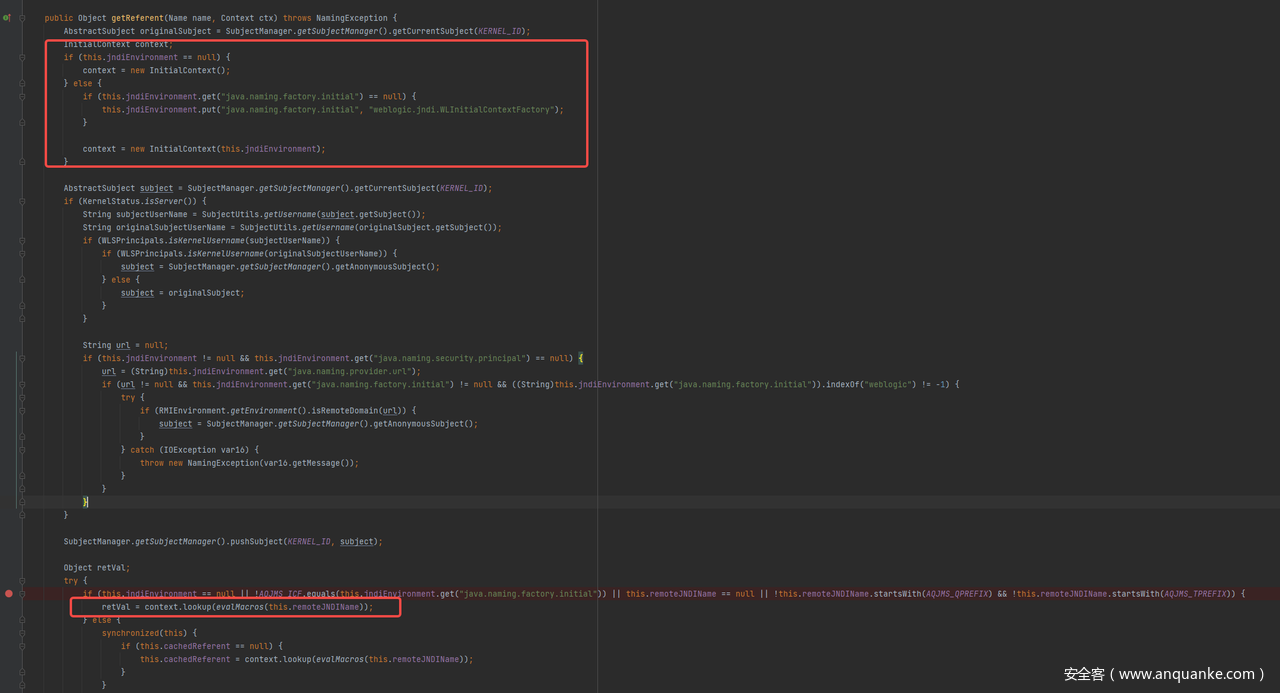
Task: Collapse the isKernelUsername(originalSubjectUserName) if block
Action: 22,253
